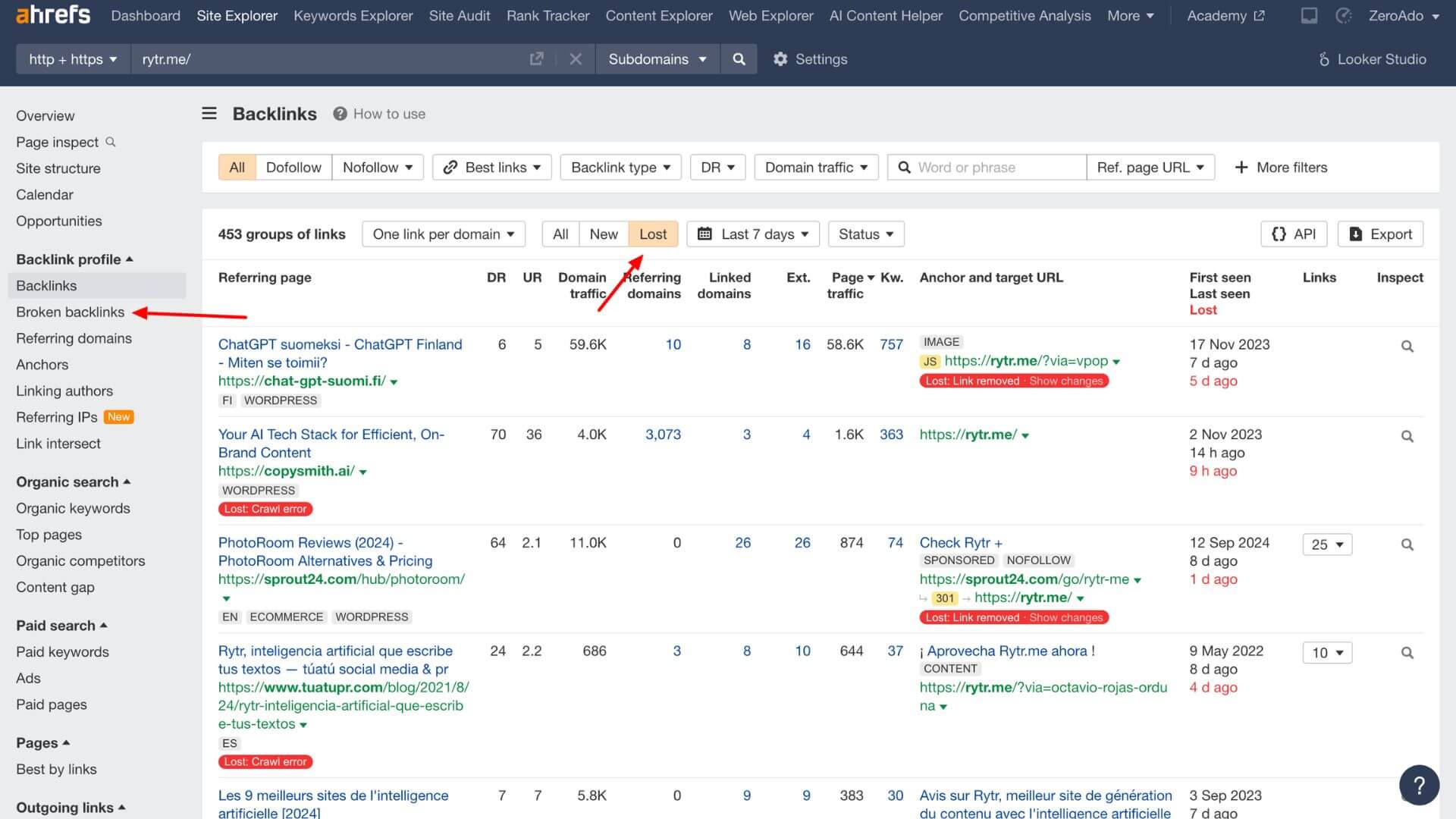
Task: Clear the rytr.me URL with X icon
Action: pos(576,59)
